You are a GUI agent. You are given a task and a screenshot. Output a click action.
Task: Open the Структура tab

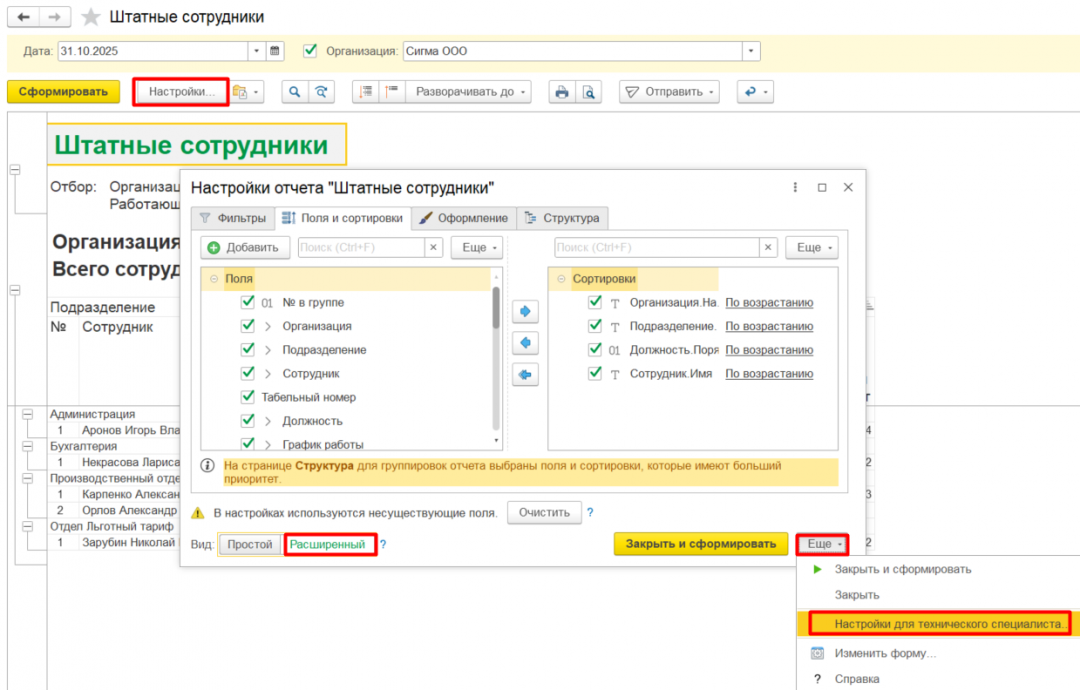[562, 218]
